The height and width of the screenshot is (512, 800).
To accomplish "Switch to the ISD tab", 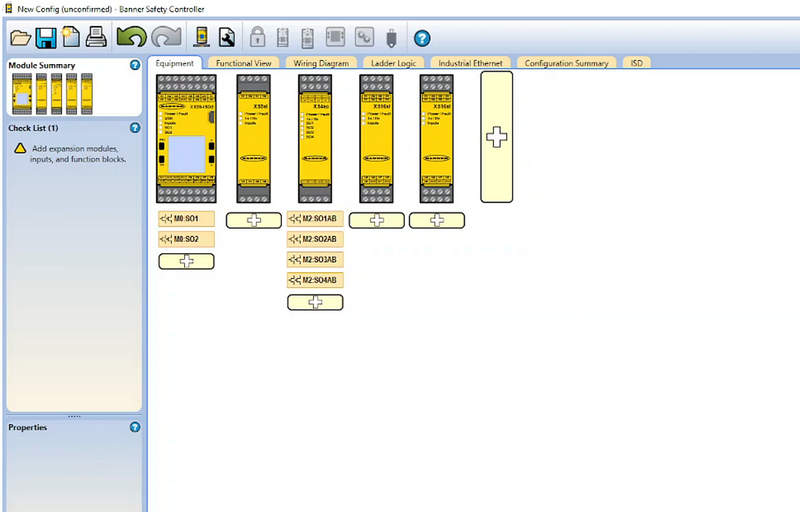I will tap(636, 63).
